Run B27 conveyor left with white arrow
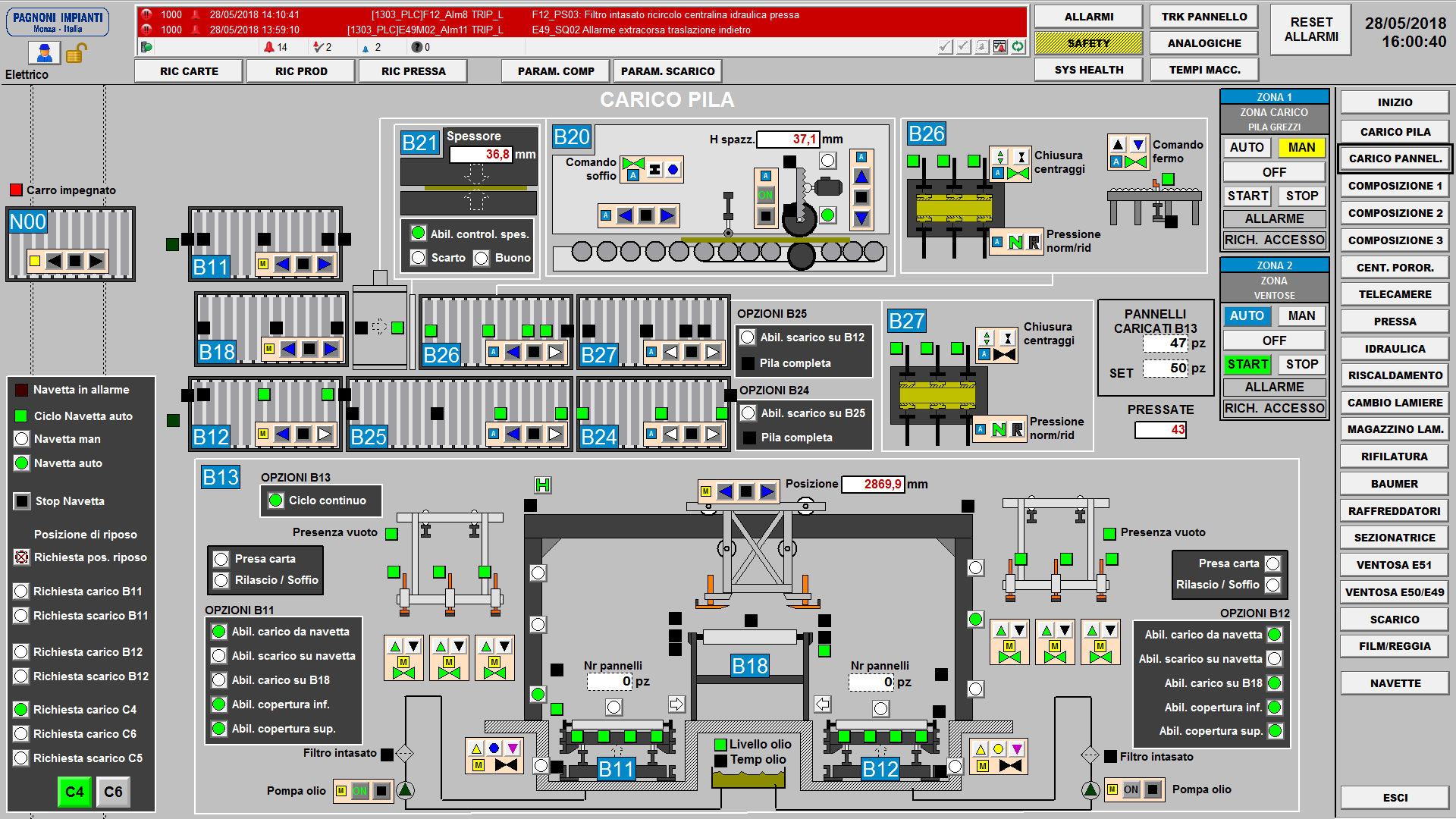 click(x=670, y=352)
